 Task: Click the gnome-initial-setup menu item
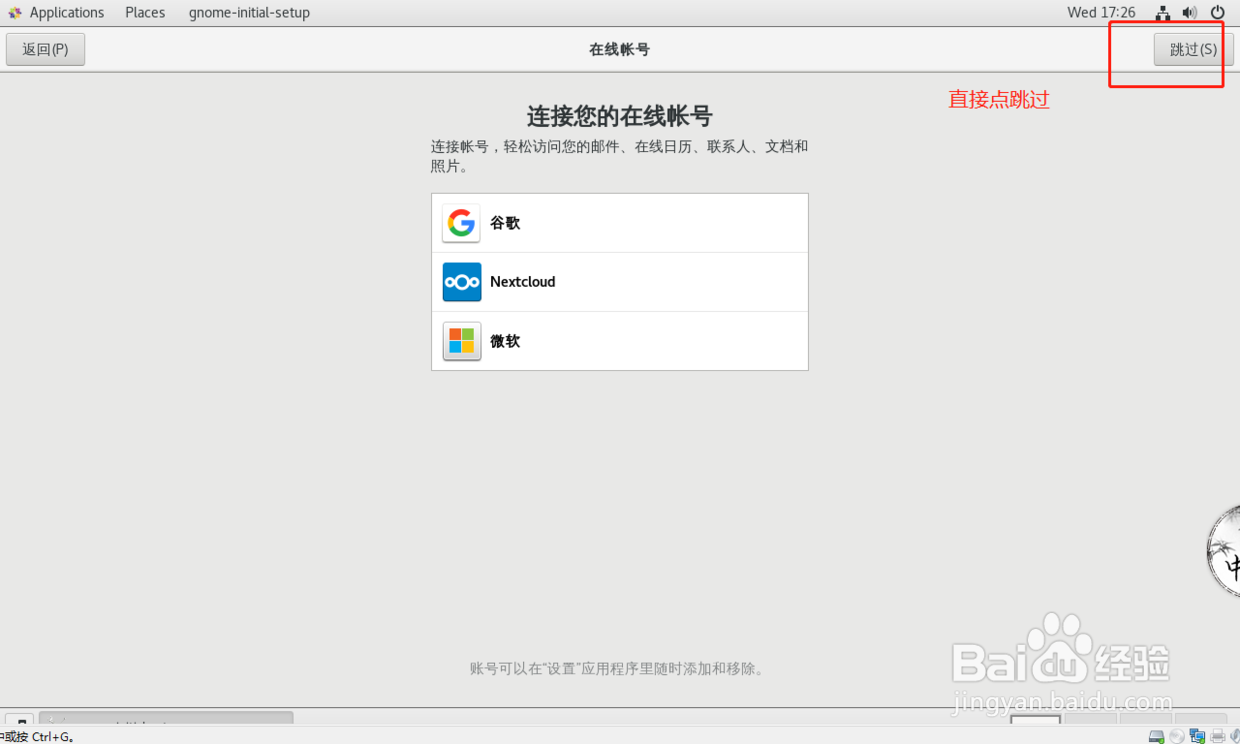pyautogui.click(x=248, y=12)
